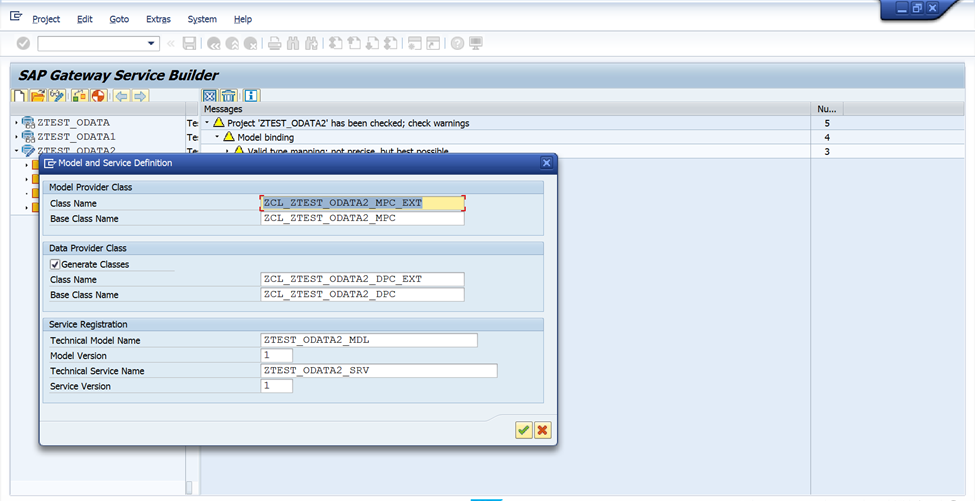
Task: Click the Display/Change pencil icon
Action: [57, 96]
